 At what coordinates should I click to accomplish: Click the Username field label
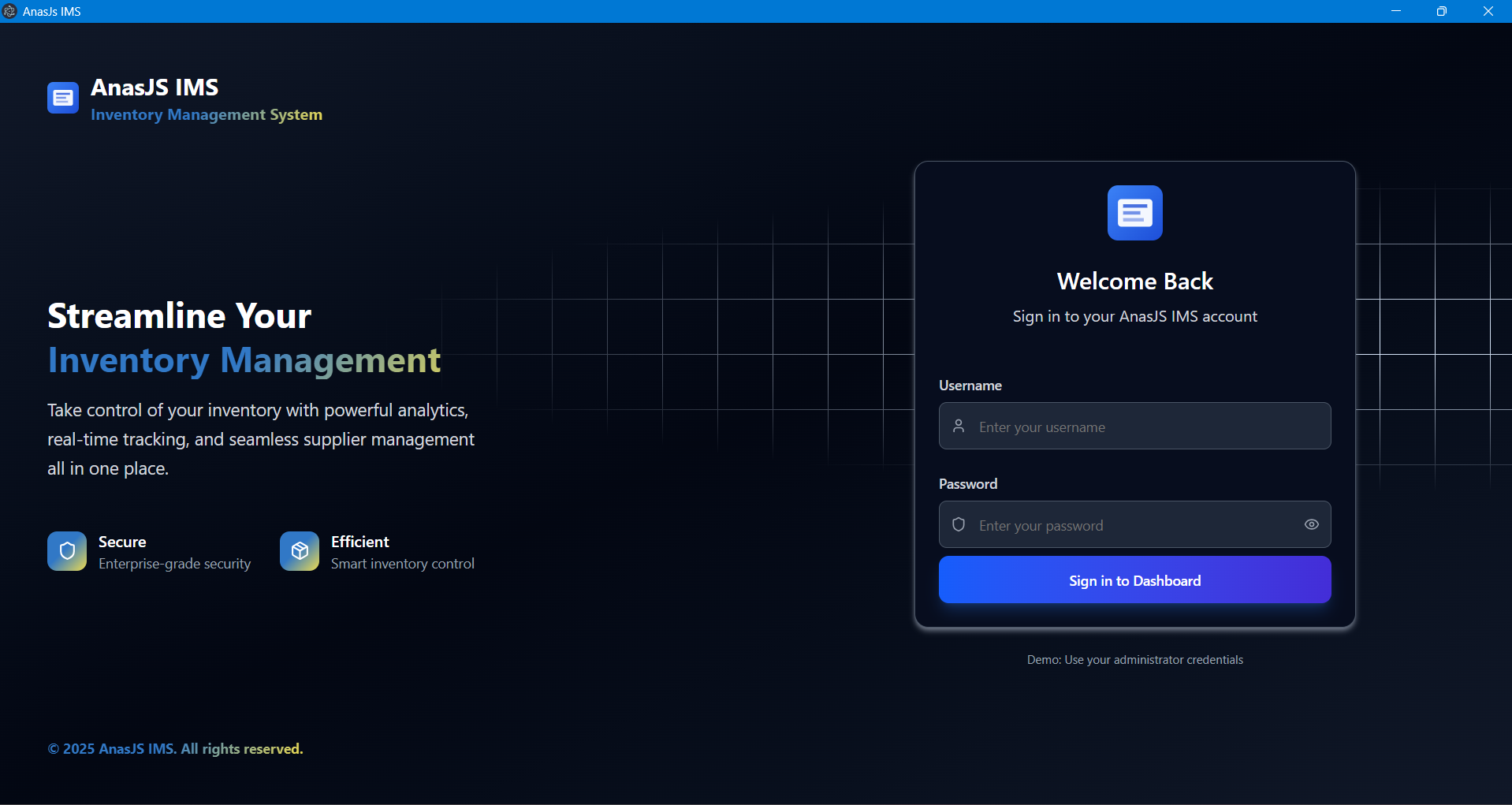point(970,386)
